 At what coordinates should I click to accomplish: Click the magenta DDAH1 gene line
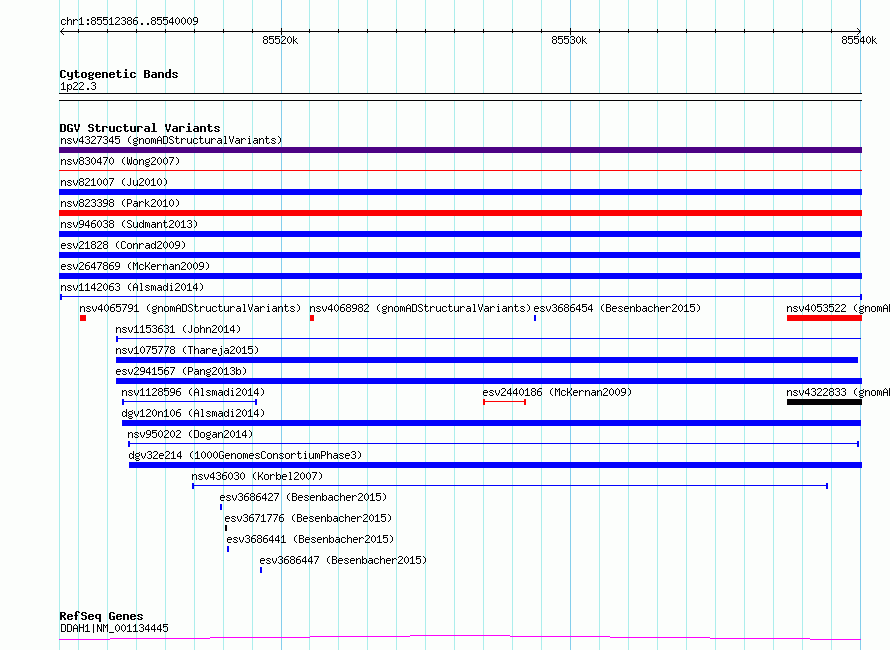(x=460, y=638)
